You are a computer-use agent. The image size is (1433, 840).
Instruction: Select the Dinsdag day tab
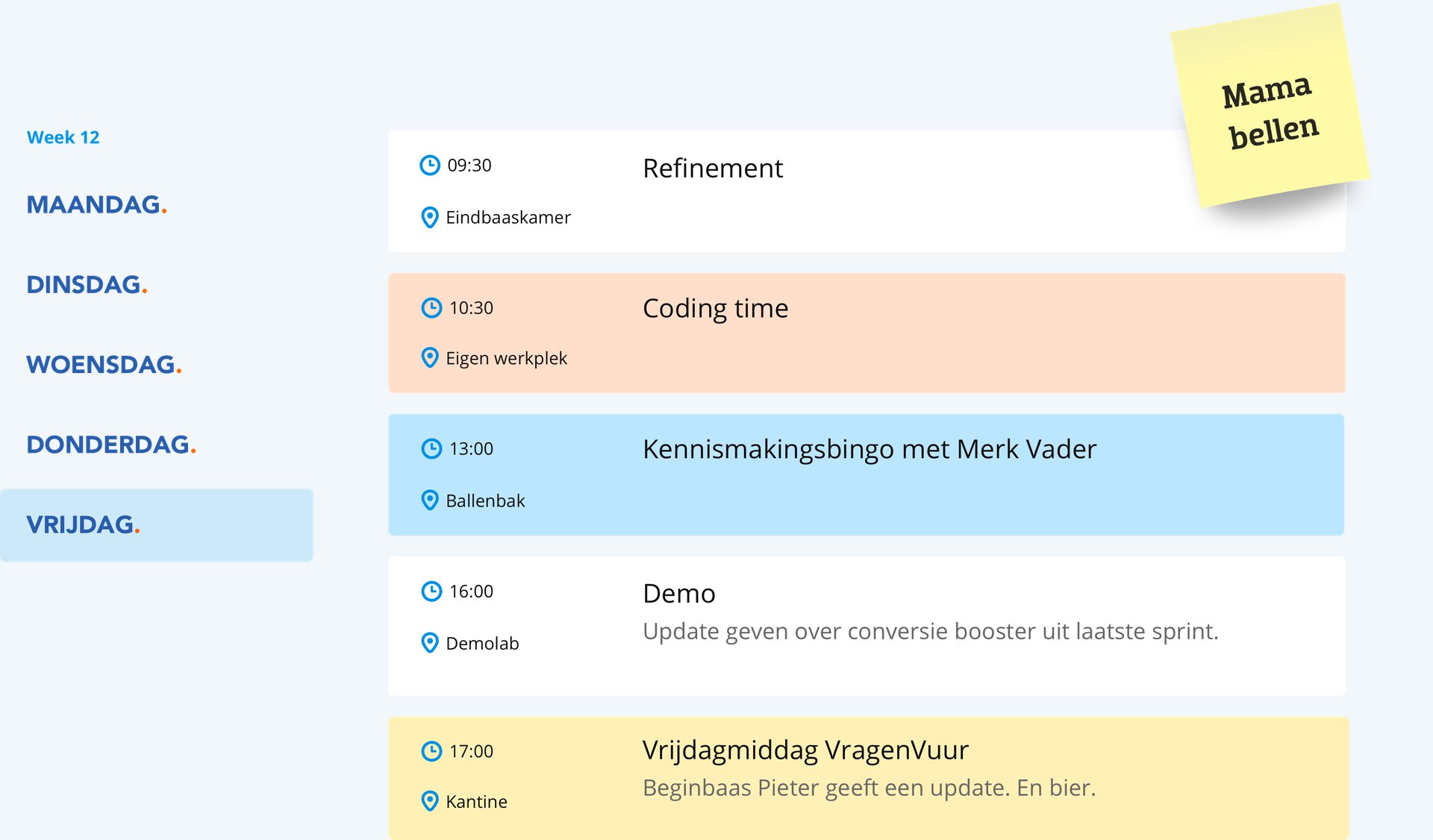(87, 284)
